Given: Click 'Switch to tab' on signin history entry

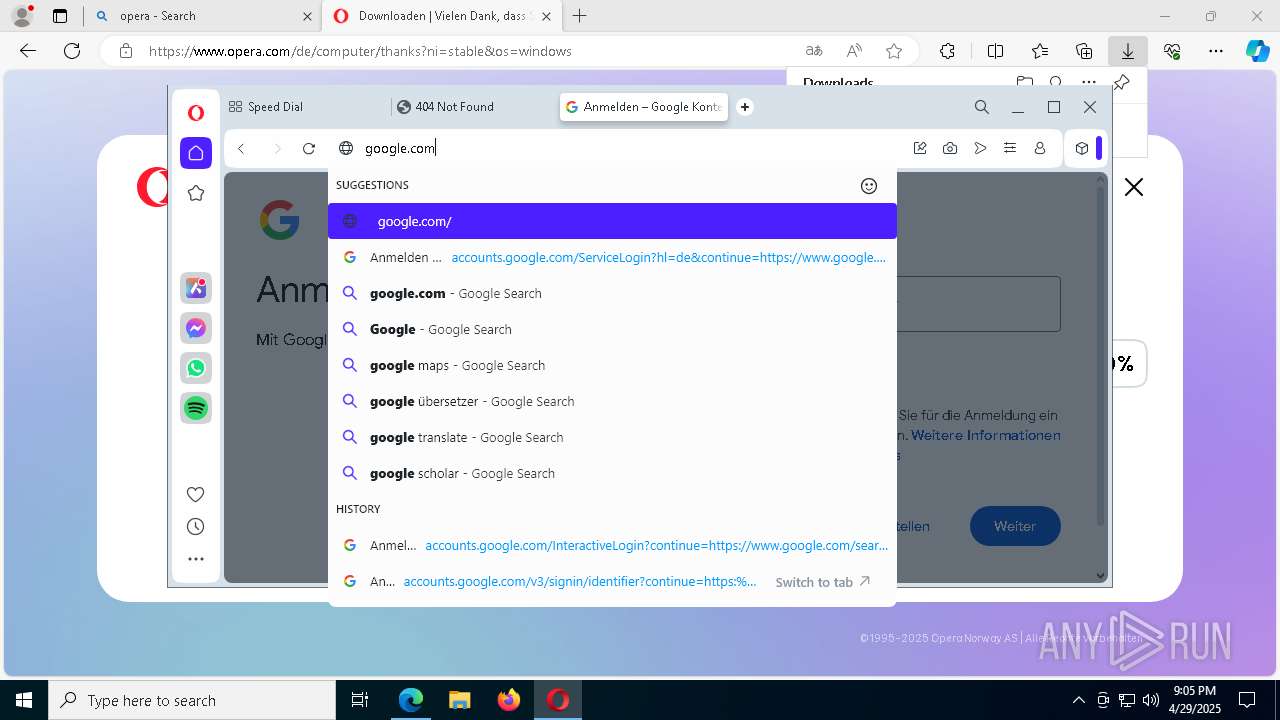Looking at the screenshot, I should coord(822,582).
